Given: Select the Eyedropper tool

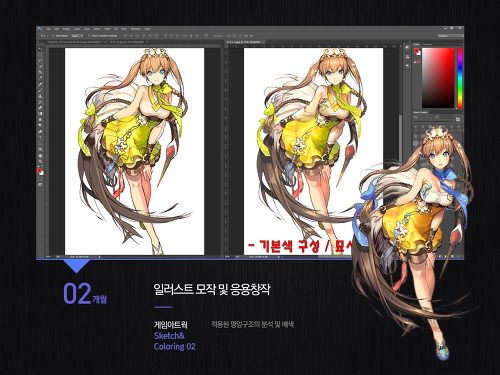Looking at the screenshot, I should (40, 77).
